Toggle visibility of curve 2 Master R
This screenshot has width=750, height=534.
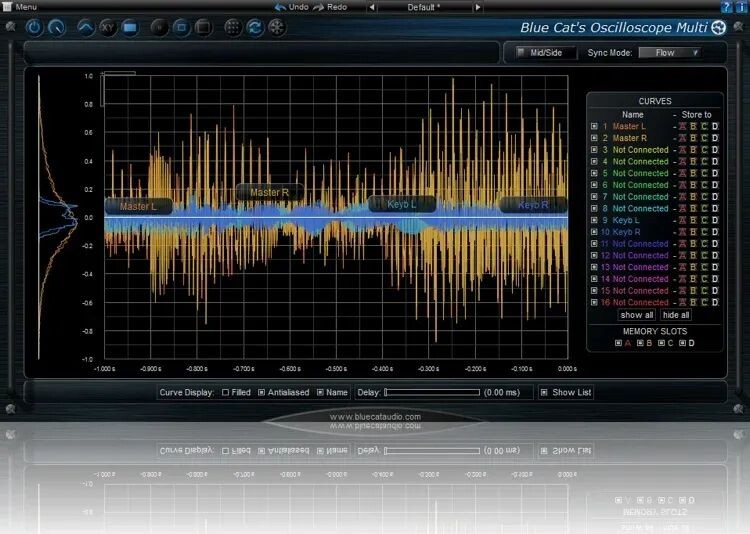coord(594,138)
